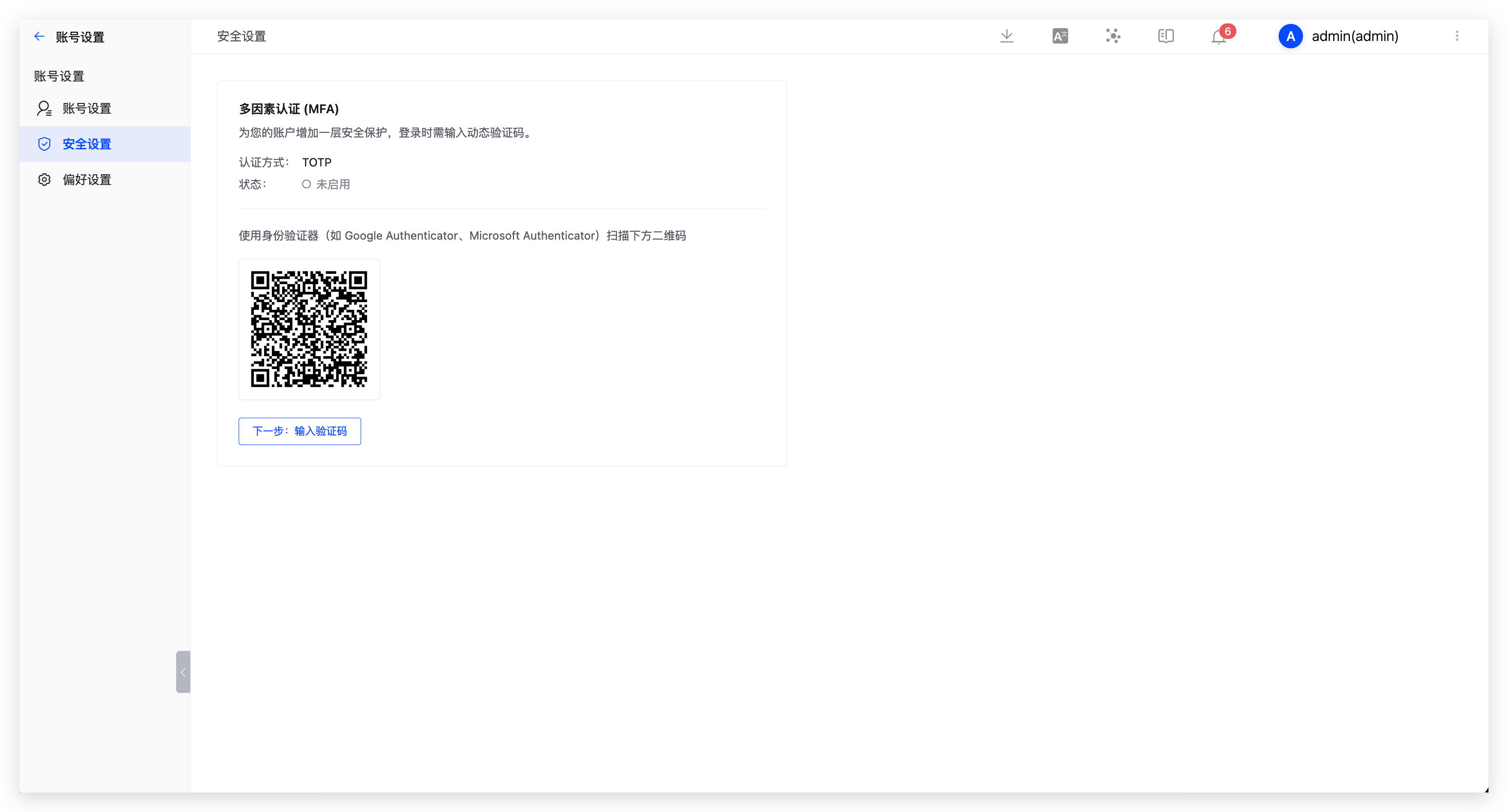Collapse the sidebar with chevron handle
Screen dimensions: 1508x812
pyautogui.click(x=183, y=671)
